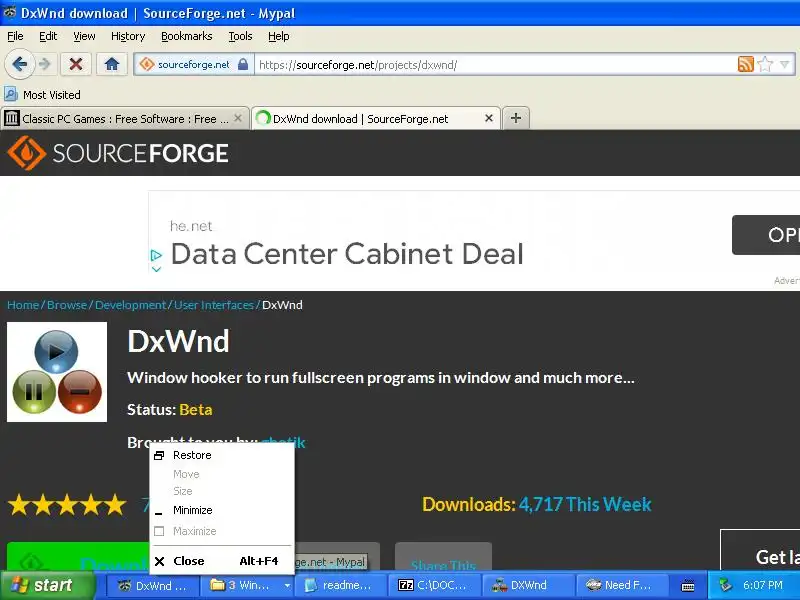Viewport: 800px width, 600px height.
Task: Close the Classic PC Games tab
Action: point(238,118)
